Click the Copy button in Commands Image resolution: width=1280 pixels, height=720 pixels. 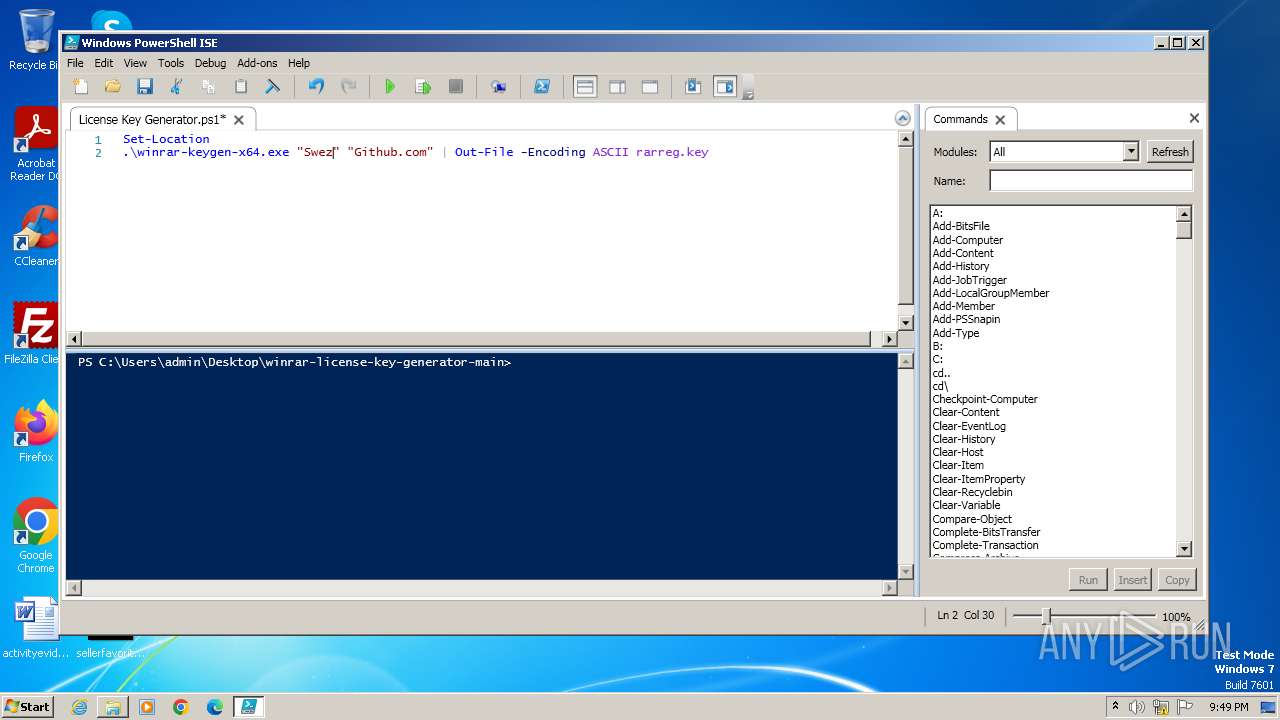point(1177,580)
